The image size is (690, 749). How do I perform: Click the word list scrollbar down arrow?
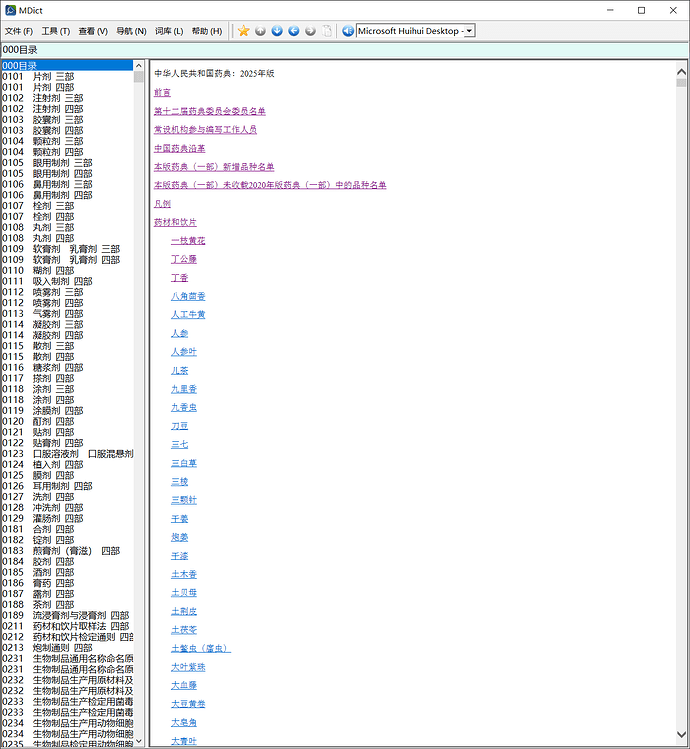(139, 741)
